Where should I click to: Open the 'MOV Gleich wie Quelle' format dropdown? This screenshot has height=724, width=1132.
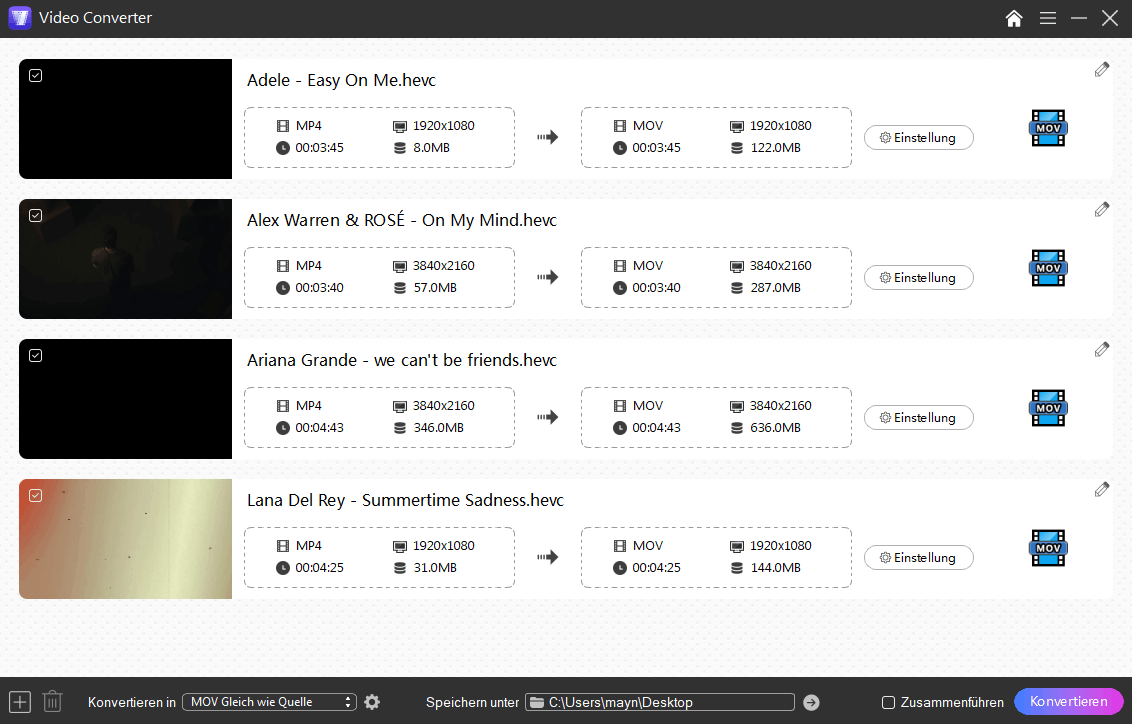[x=269, y=702]
